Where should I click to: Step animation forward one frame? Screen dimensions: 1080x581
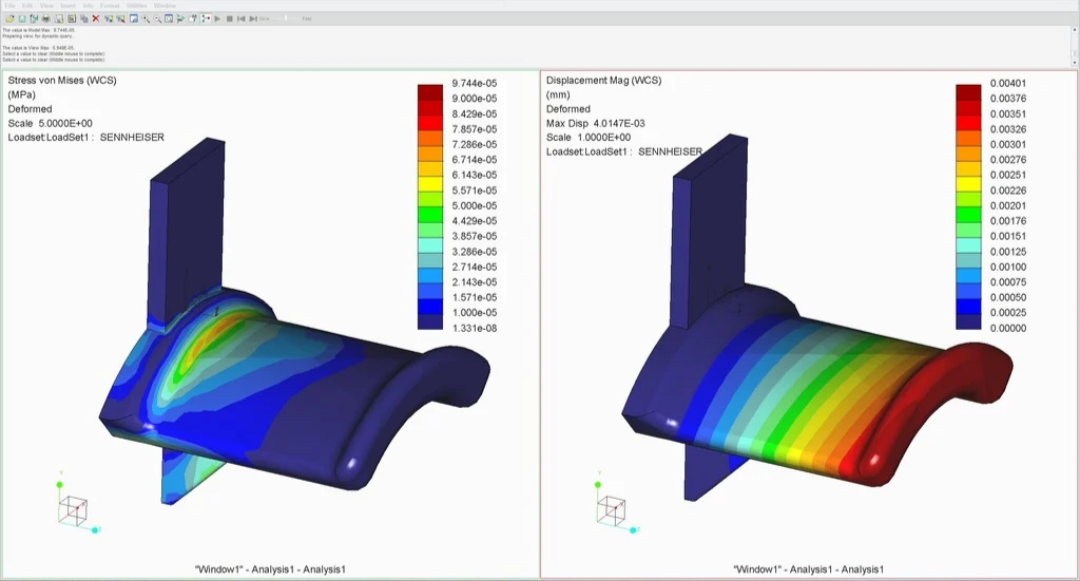click(253, 19)
